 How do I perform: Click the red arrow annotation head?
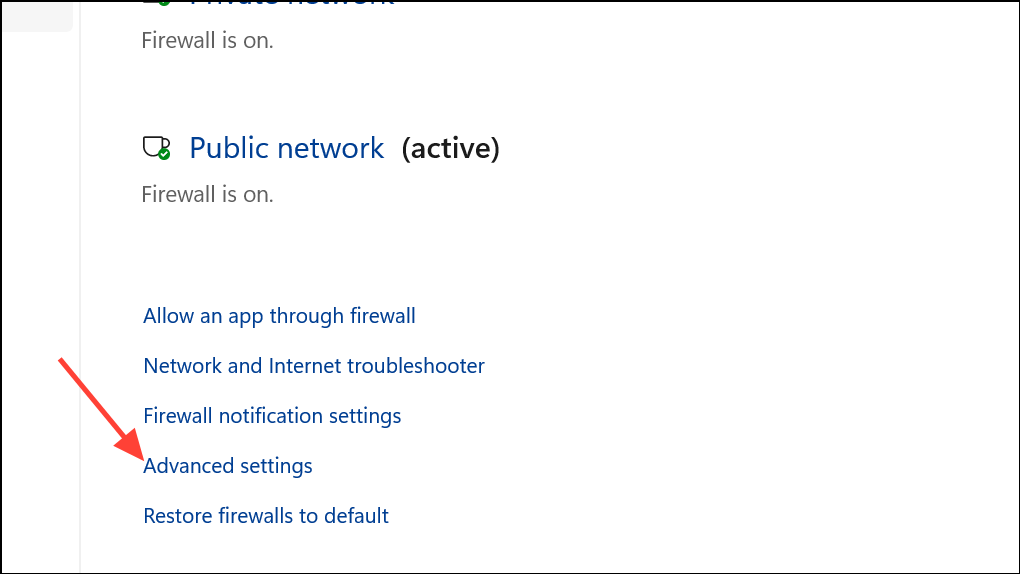(131, 445)
